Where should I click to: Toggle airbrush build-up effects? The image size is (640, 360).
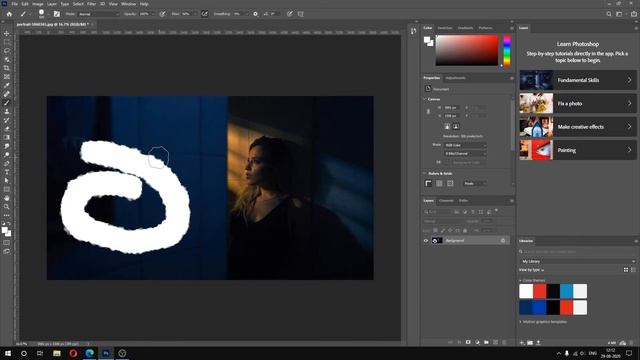click(x=204, y=14)
